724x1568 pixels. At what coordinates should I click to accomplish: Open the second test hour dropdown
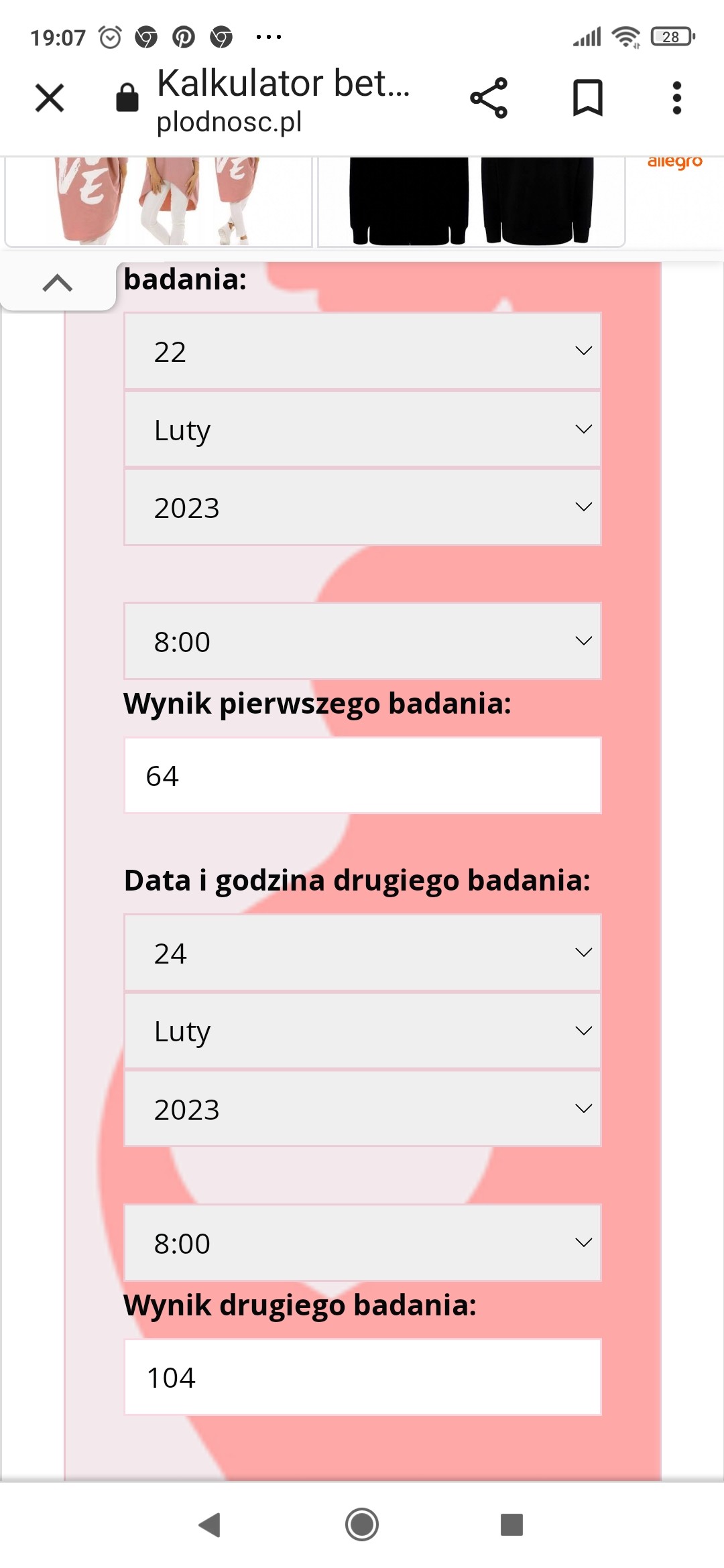(362, 1243)
